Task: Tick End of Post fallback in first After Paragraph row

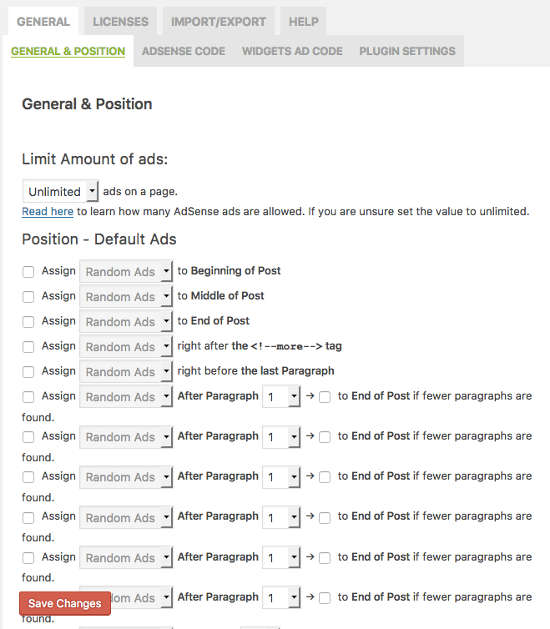Action: coord(325,397)
